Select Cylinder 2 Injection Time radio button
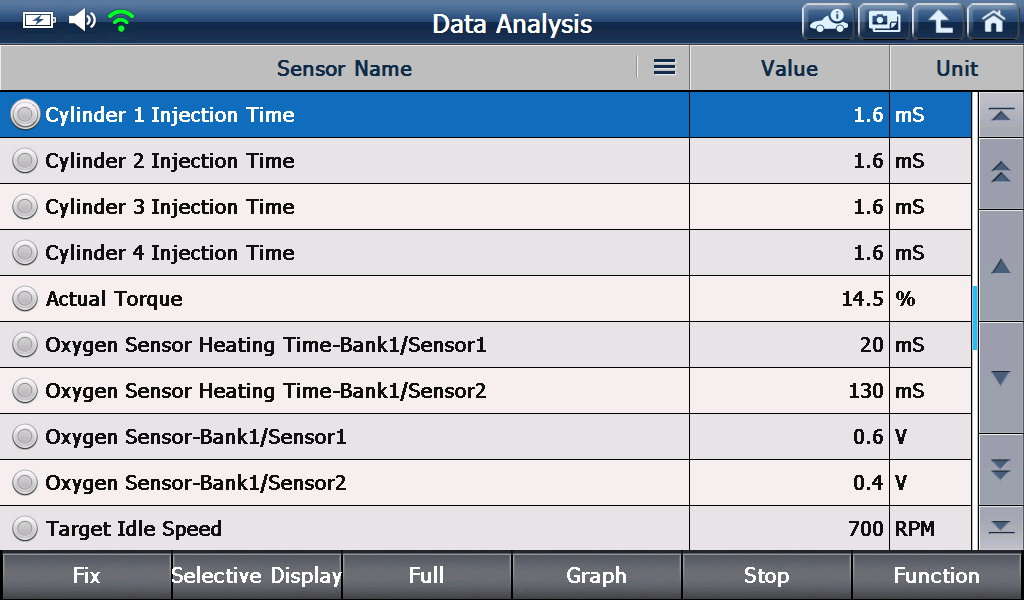 coord(25,161)
